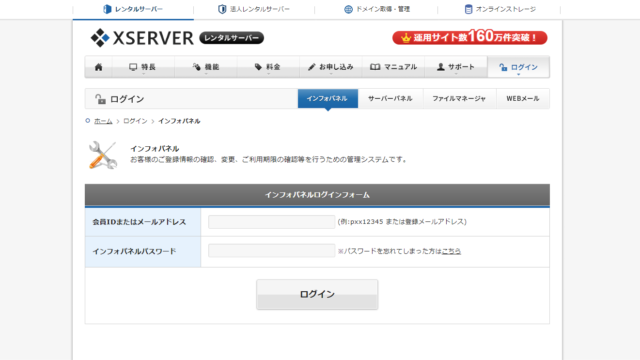Open the 機能 menu

pos(206,67)
